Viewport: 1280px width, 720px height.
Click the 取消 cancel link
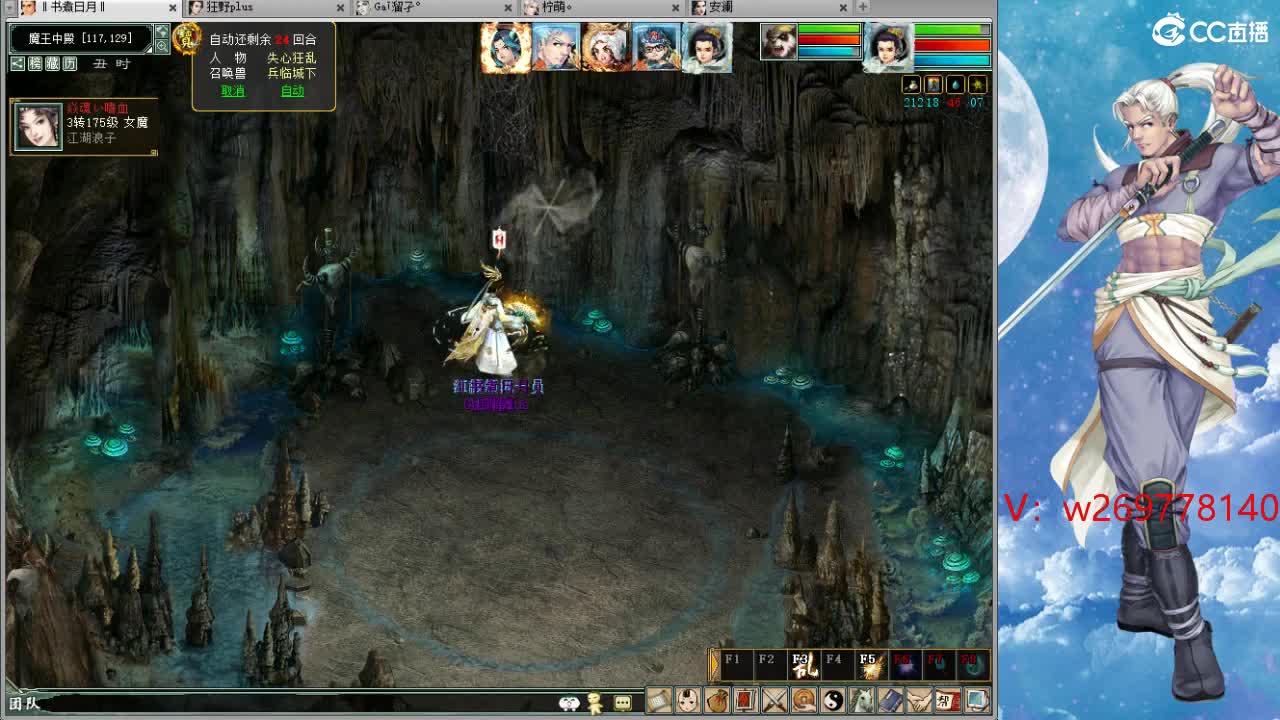(233, 91)
